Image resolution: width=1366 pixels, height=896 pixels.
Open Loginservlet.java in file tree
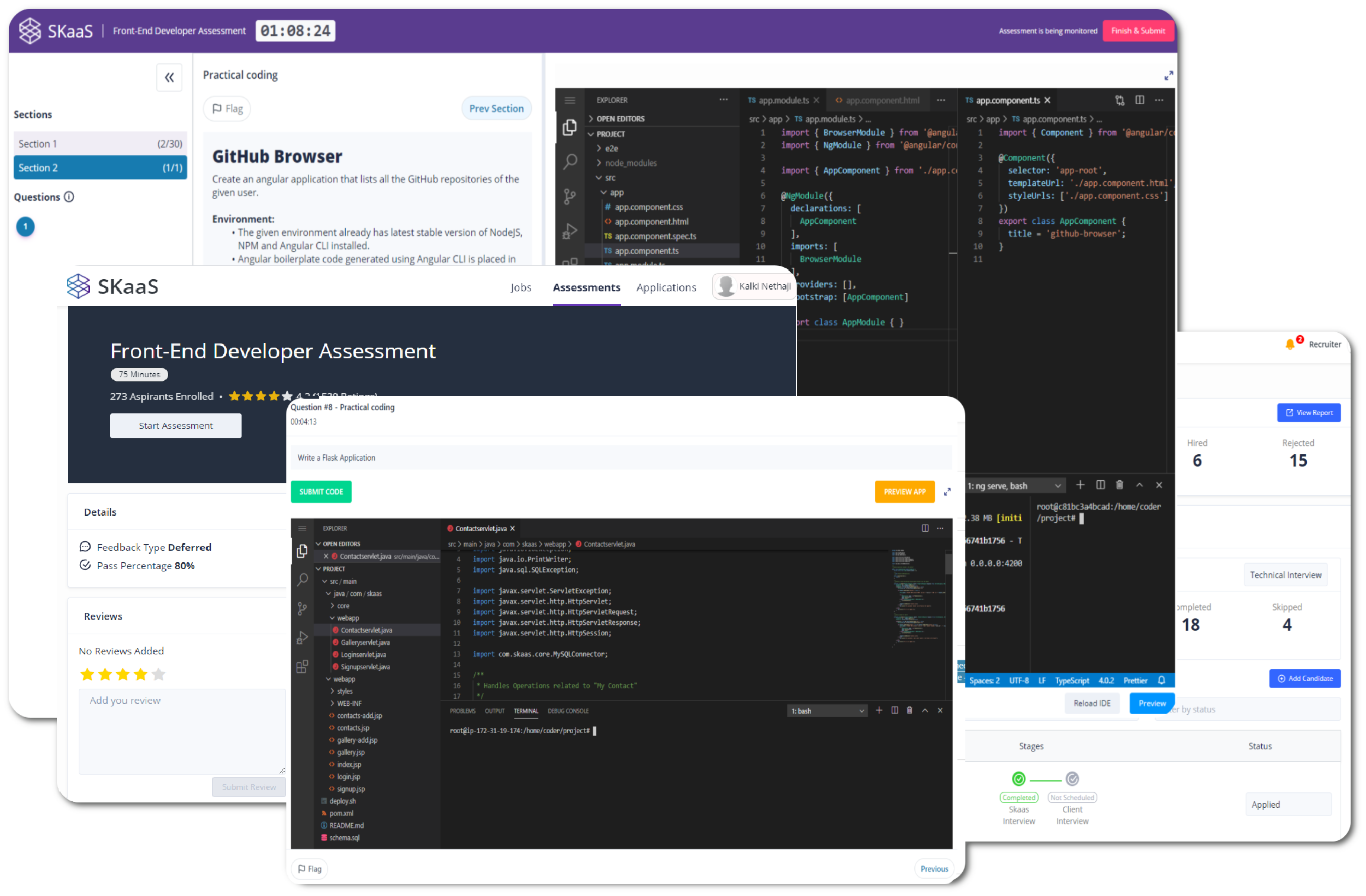[363, 654]
